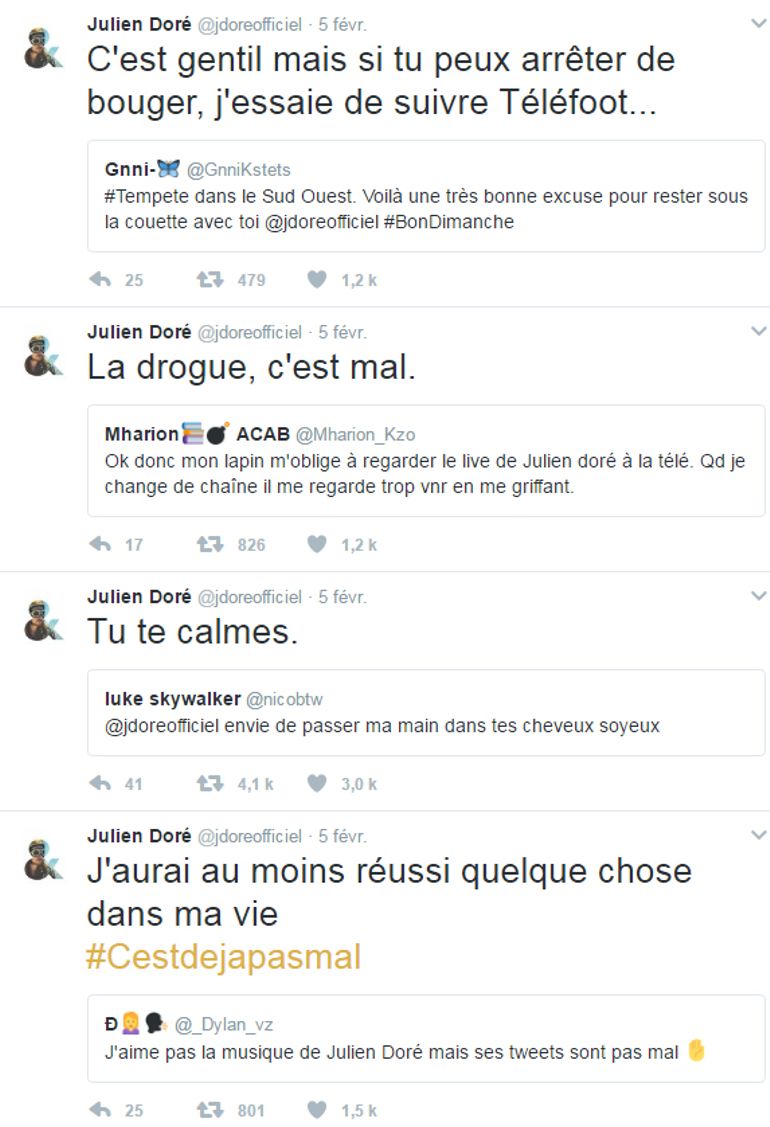
Task: Retweet the Téléfoot tweet
Action: (x=210, y=280)
